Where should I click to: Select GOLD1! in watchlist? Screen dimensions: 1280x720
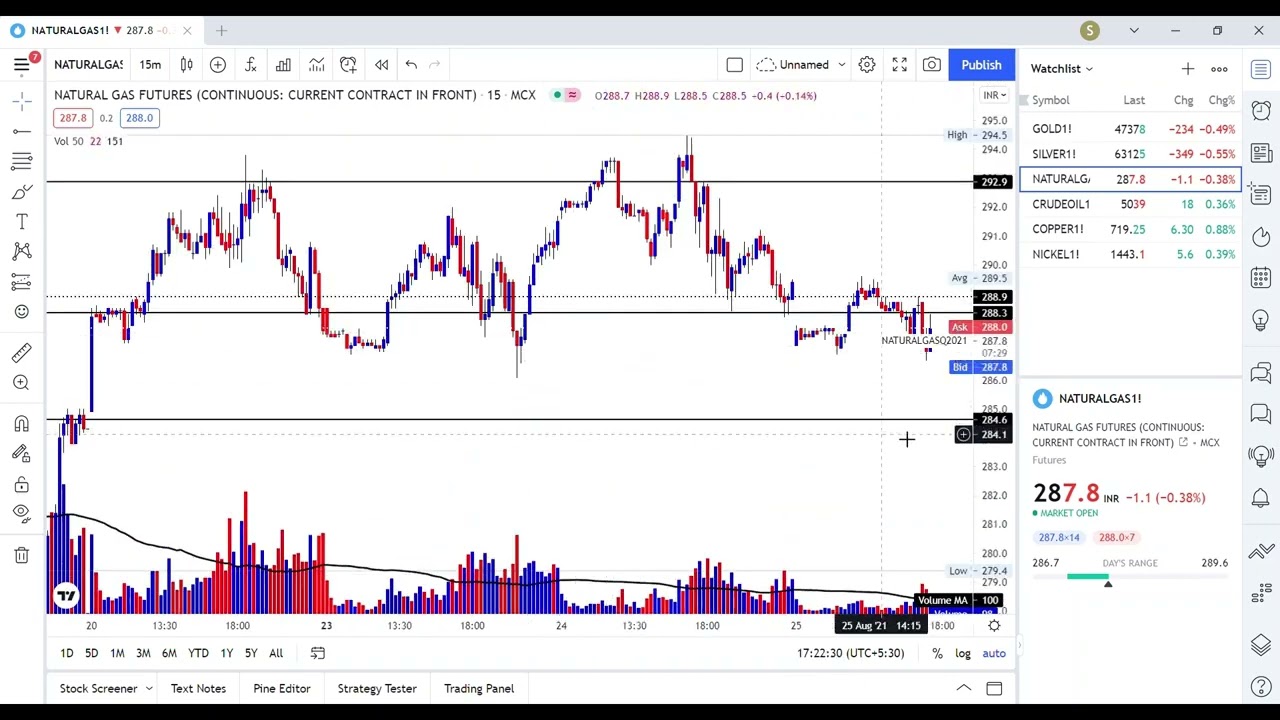point(1130,129)
